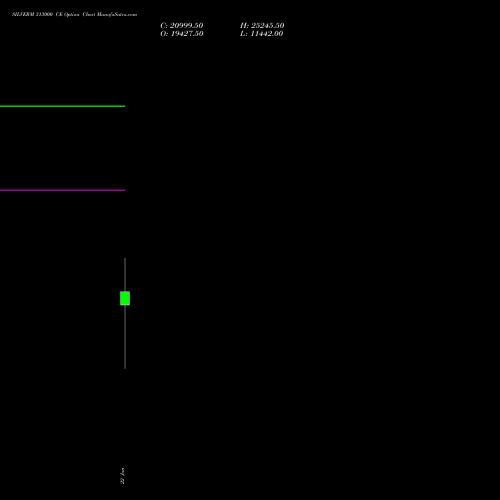The width and height of the screenshot is (500, 500).
Task: Click the chart title text at top left
Action: tap(74, 14)
